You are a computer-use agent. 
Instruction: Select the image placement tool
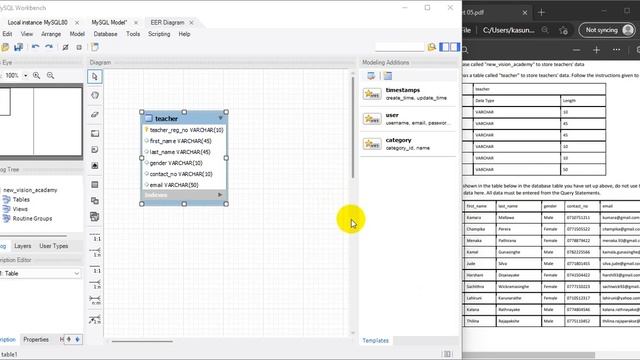pos(95,166)
